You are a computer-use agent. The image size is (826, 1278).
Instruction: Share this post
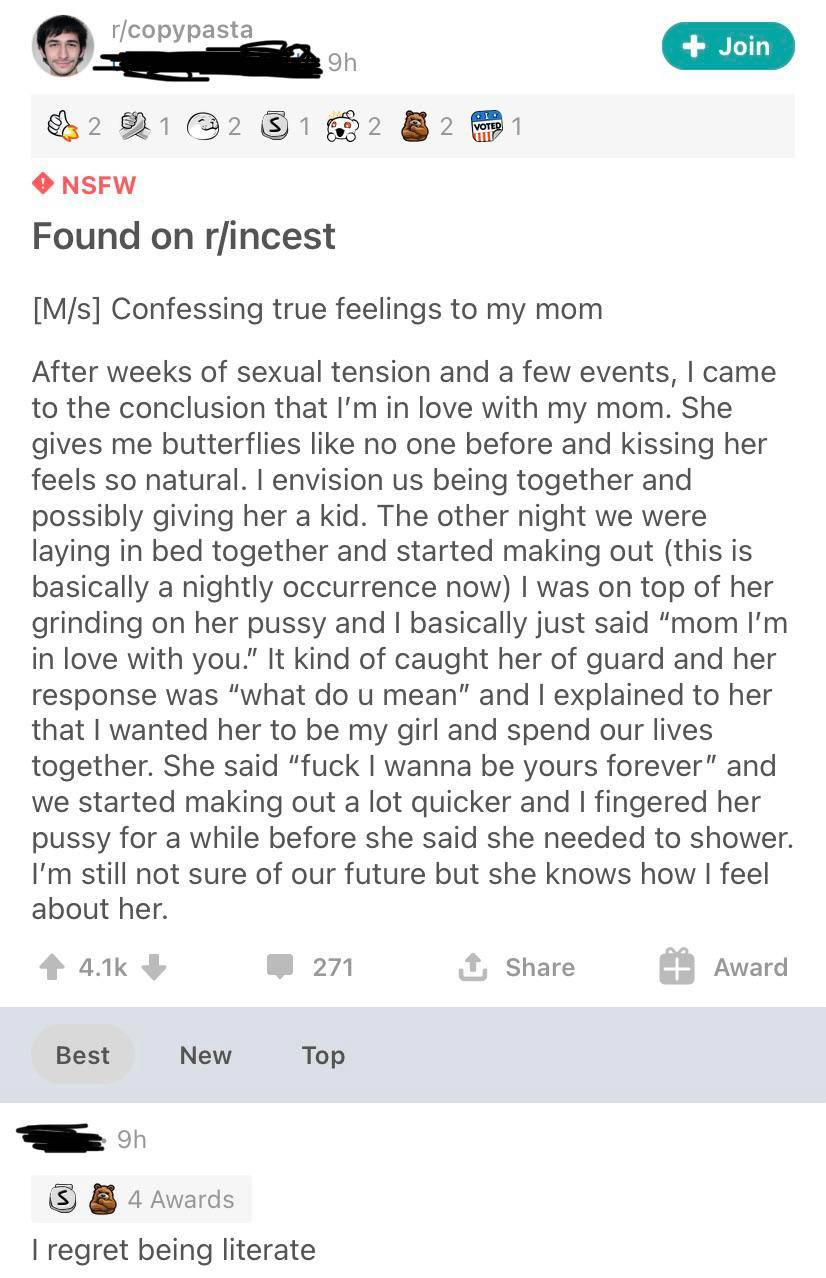click(x=516, y=967)
